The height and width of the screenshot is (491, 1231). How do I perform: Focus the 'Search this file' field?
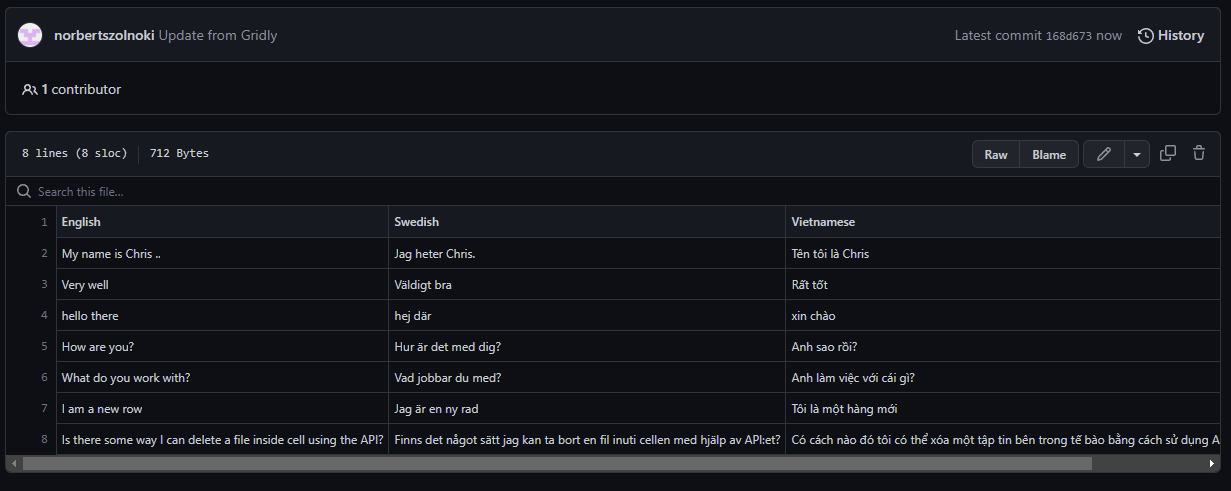click(615, 191)
